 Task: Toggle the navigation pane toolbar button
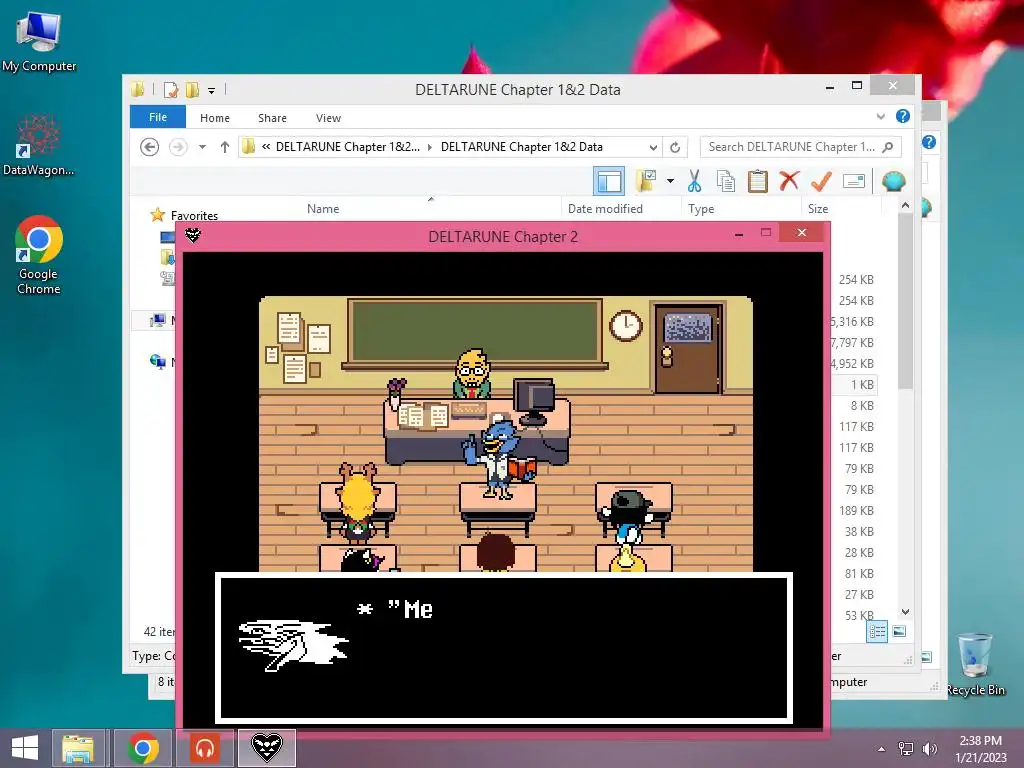tap(609, 181)
